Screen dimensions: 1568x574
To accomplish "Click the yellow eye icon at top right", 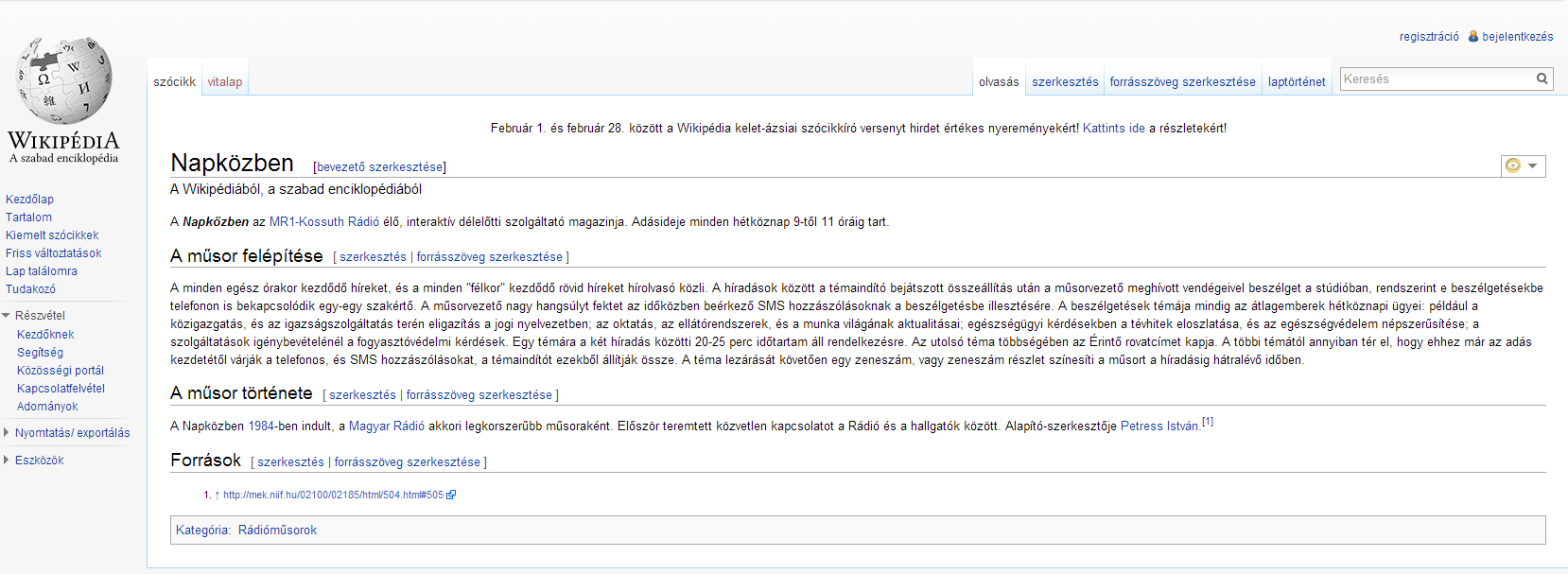I will 1513,165.
